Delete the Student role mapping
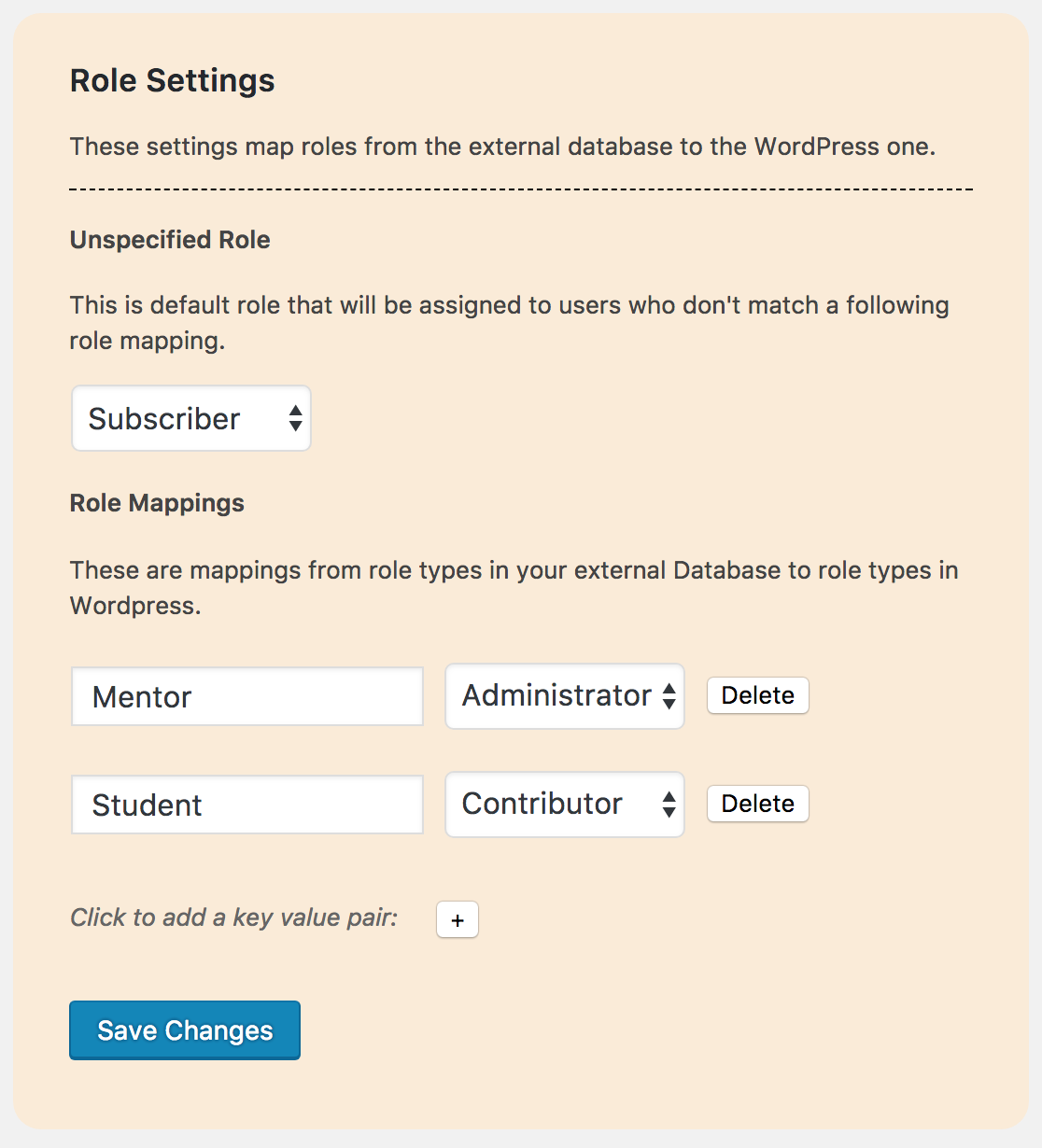Image resolution: width=1042 pixels, height=1148 pixels. (758, 804)
